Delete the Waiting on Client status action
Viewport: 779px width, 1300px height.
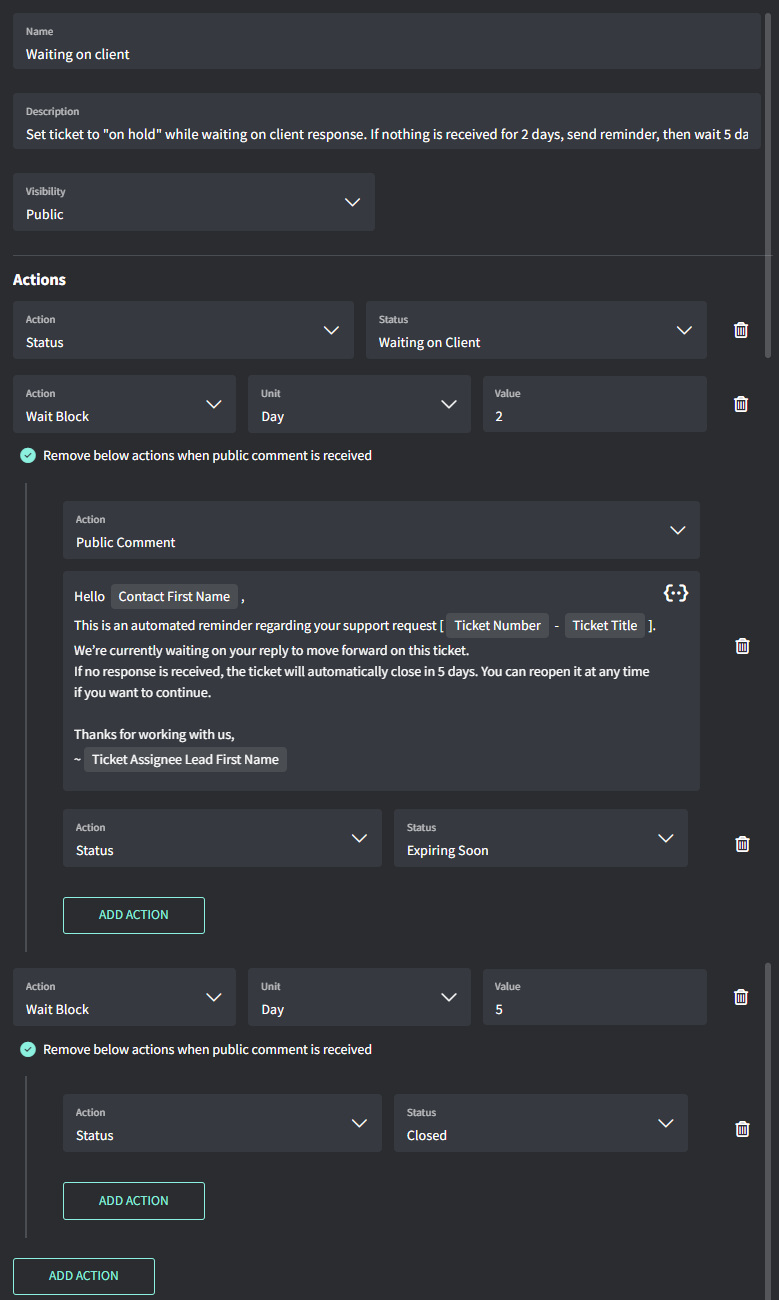741,330
